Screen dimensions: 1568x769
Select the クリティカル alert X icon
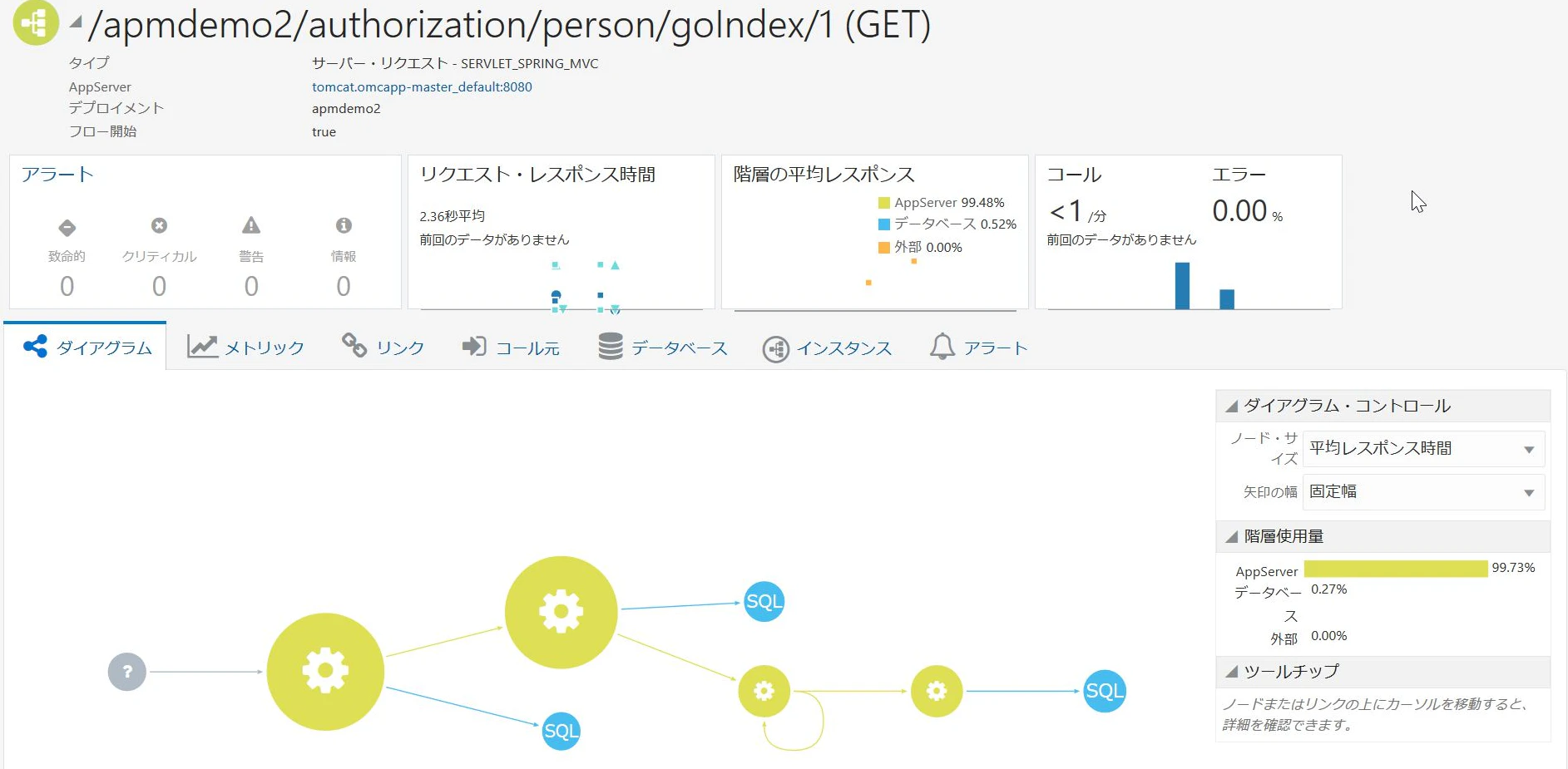159,225
